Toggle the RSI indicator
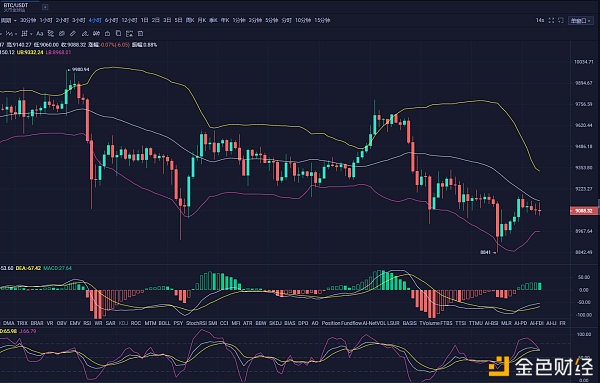 pyautogui.click(x=87, y=323)
